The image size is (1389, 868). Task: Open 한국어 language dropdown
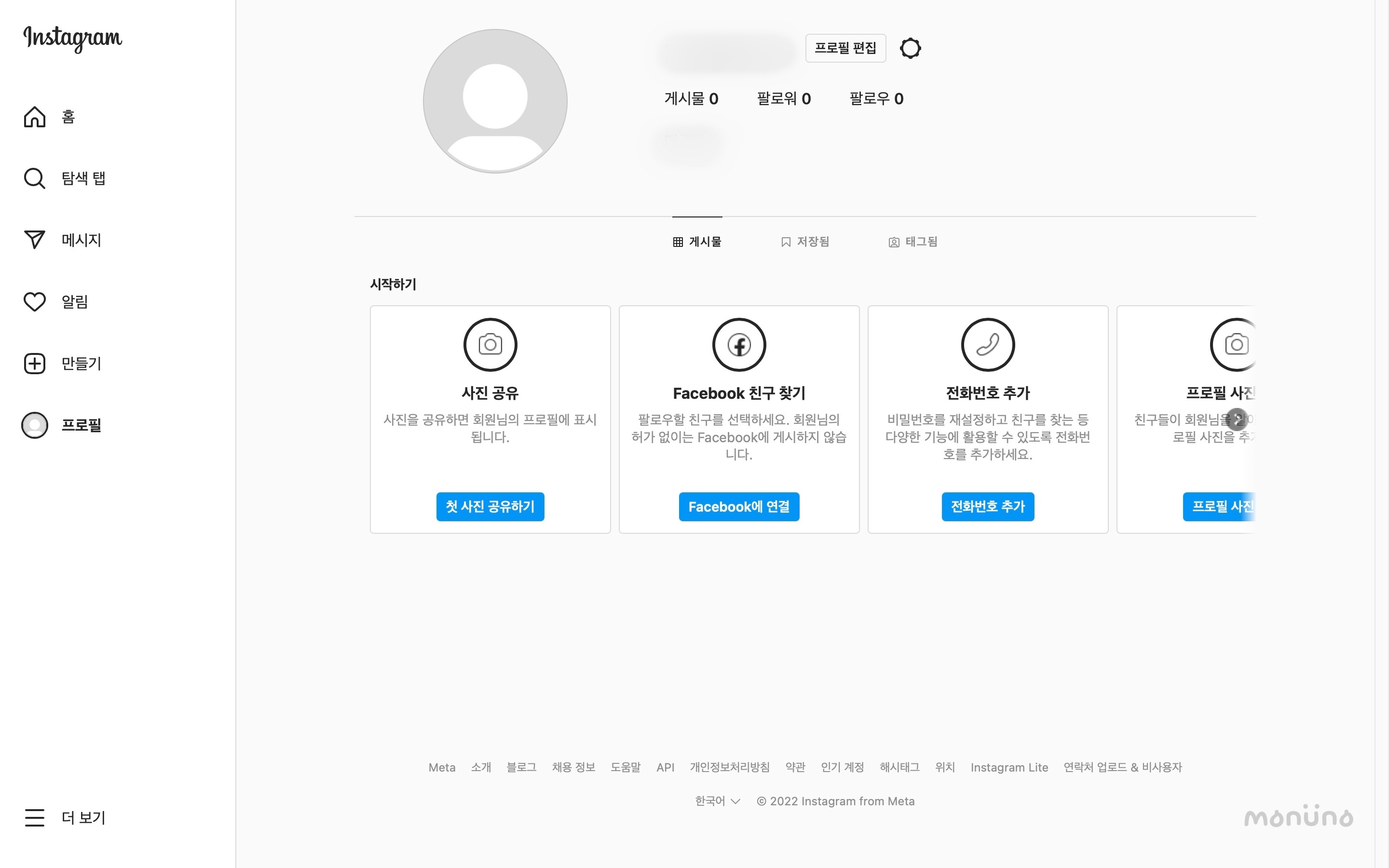coord(718,801)
